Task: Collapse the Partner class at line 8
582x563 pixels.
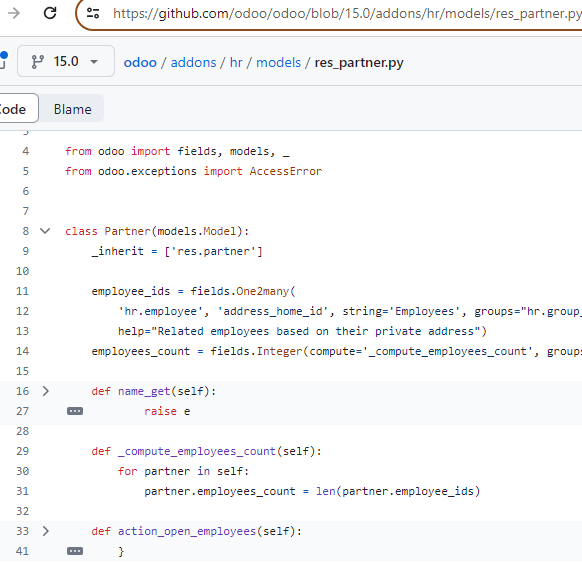Action: point(45,231)
